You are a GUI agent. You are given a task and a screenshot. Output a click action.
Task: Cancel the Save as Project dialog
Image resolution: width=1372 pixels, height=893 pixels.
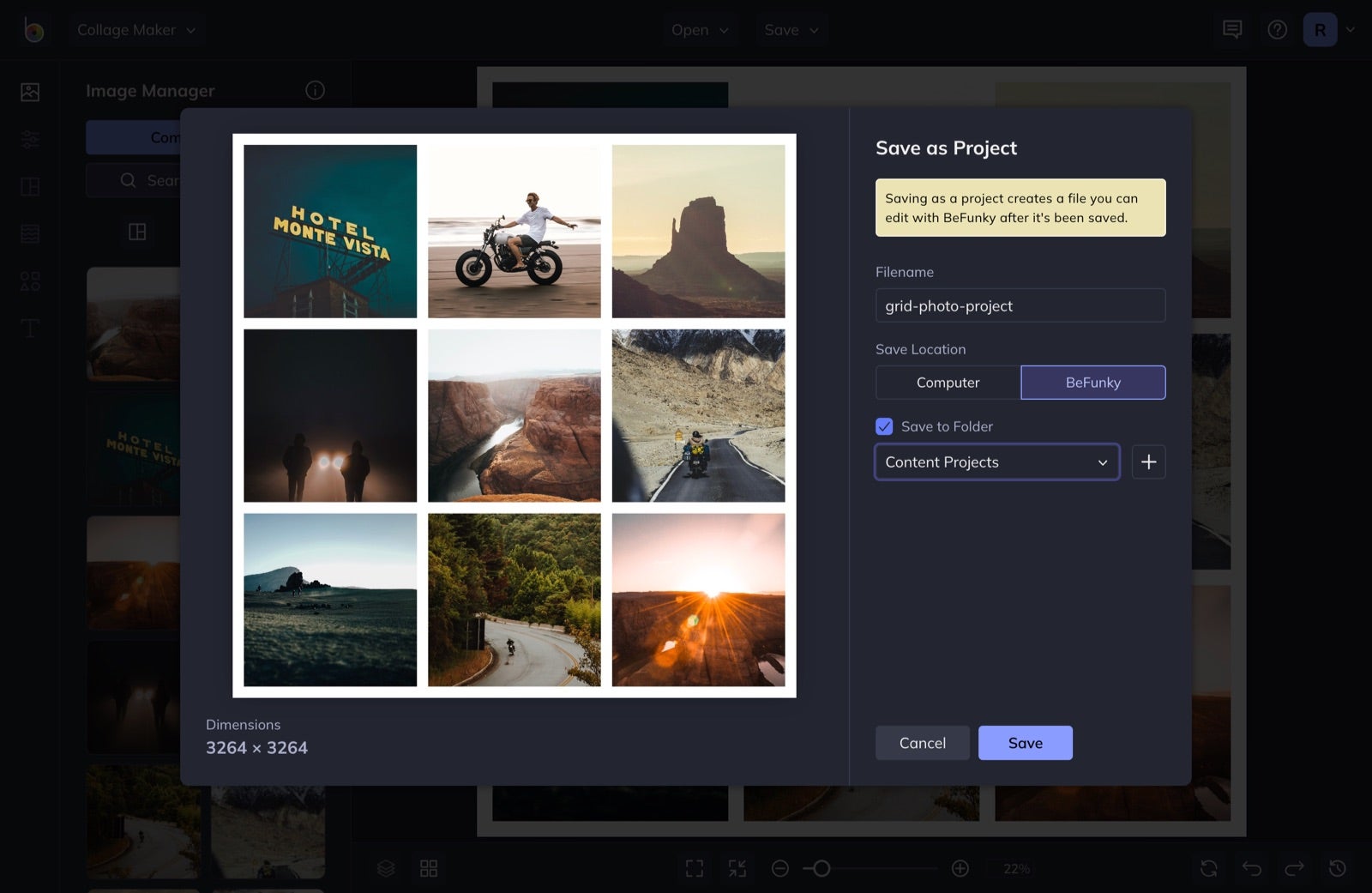pyautogui.click(x=922, y=742)
